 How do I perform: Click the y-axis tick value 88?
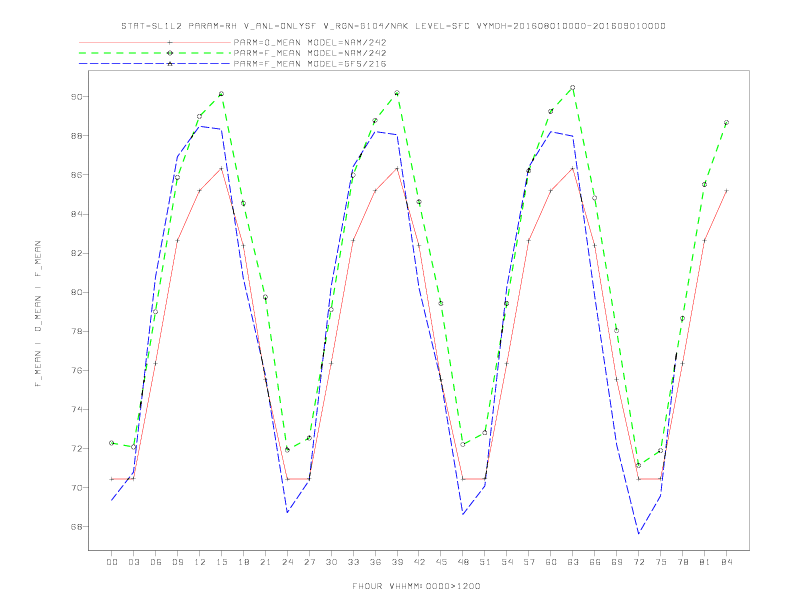click(77, 136)
